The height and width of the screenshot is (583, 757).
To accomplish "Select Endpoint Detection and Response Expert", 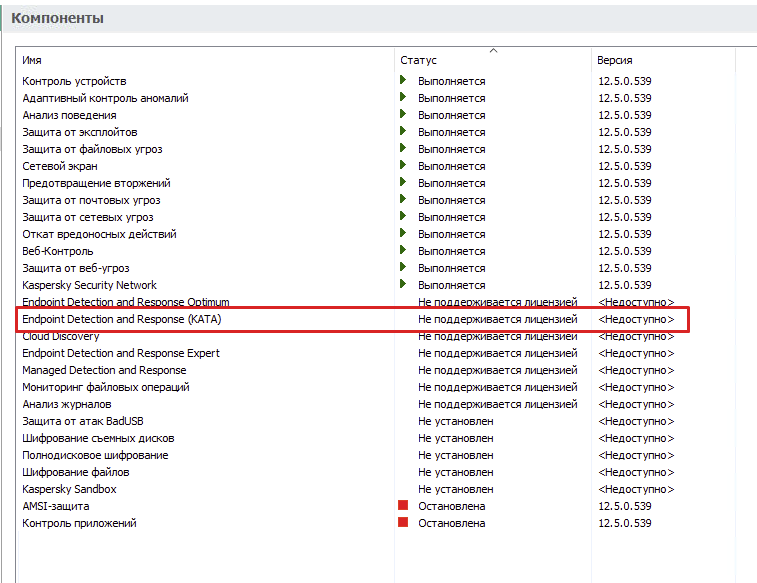I will coord(121,353).
